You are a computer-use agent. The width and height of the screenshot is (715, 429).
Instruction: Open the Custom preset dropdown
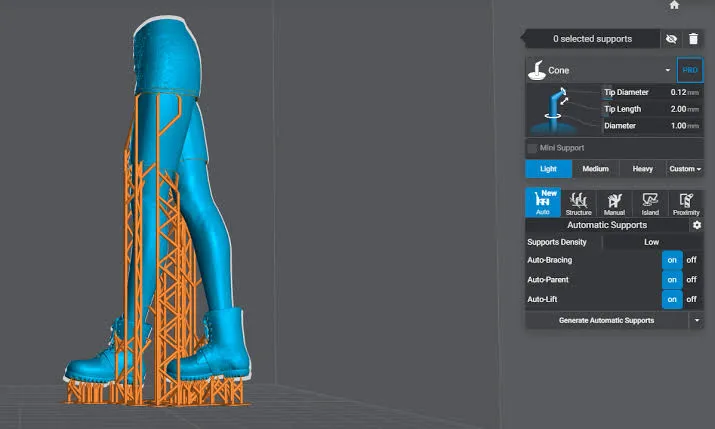pos(685,169)
